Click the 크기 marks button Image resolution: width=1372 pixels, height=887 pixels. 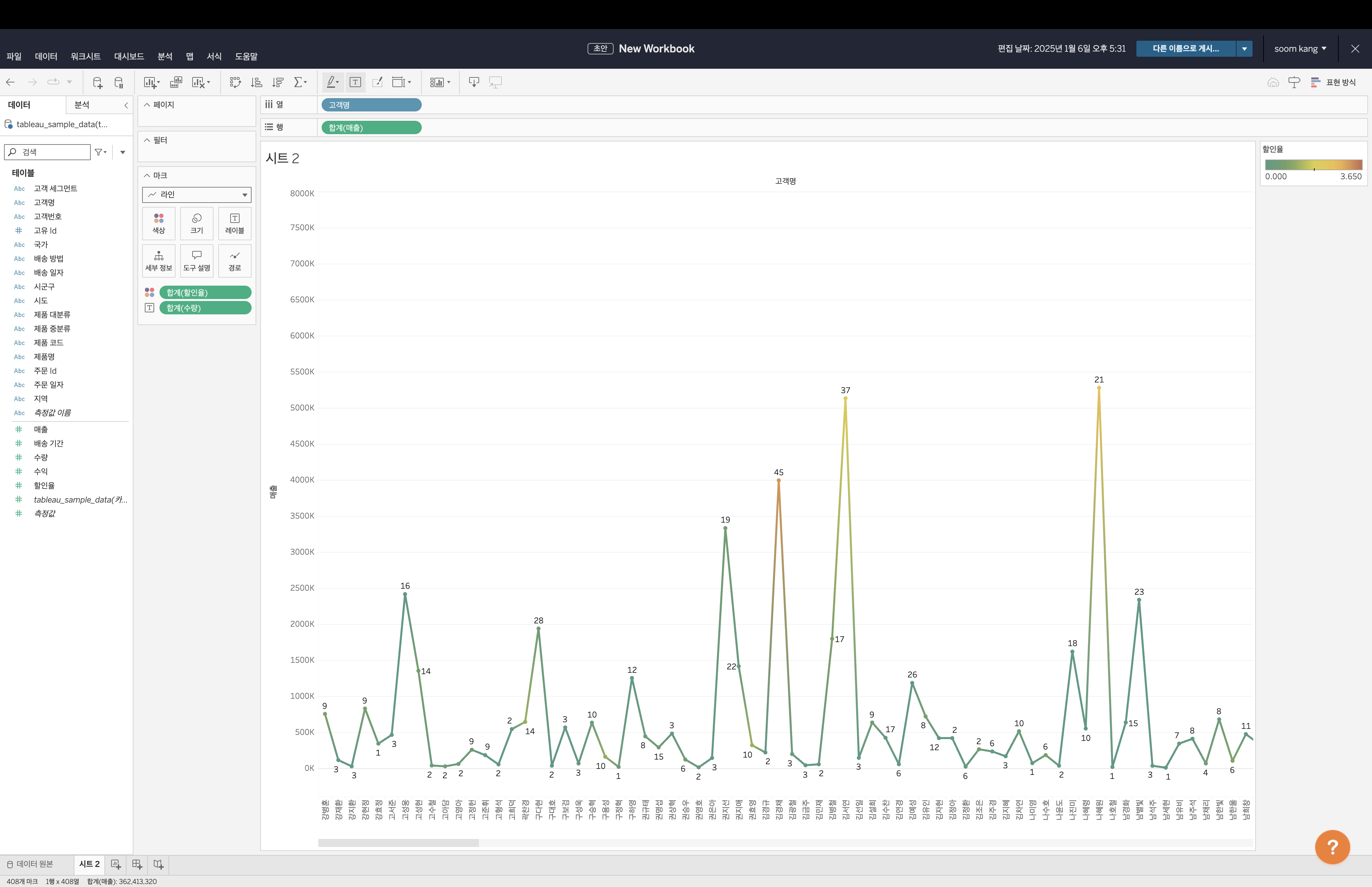pyautogui.click(x=197, y=224)
